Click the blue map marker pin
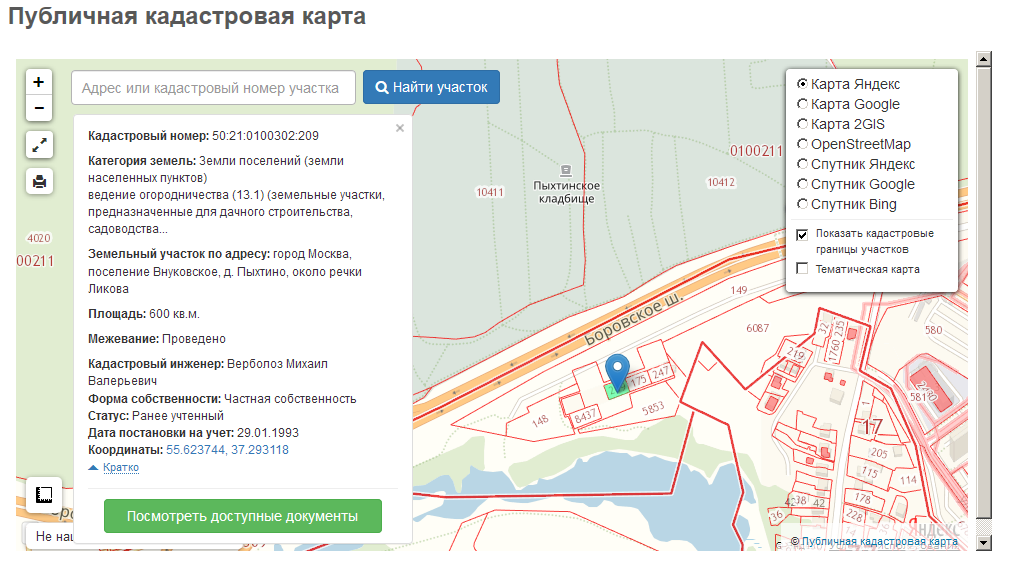The width and height of the screenshot is (1010, 564). (x=617, y=372)
